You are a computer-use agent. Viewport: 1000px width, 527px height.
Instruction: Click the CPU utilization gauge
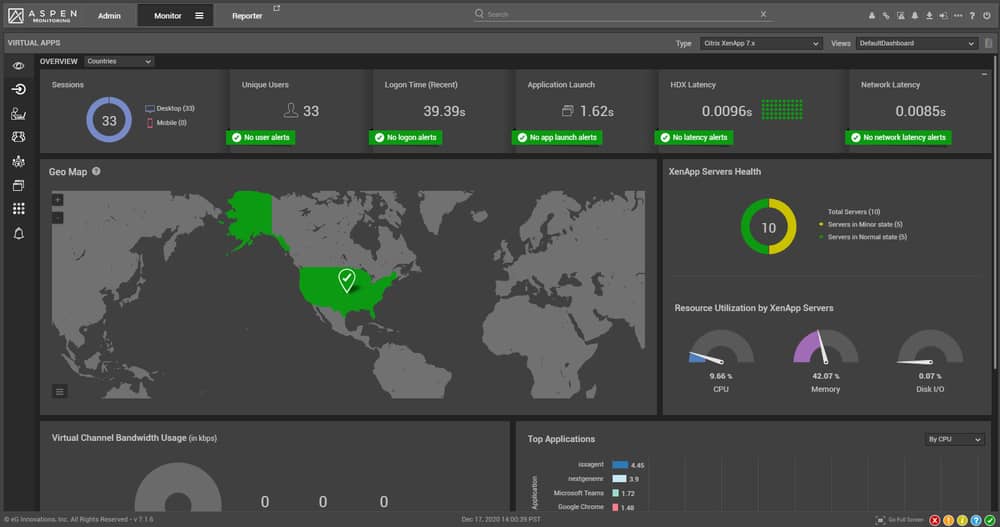tap(721, 347)
